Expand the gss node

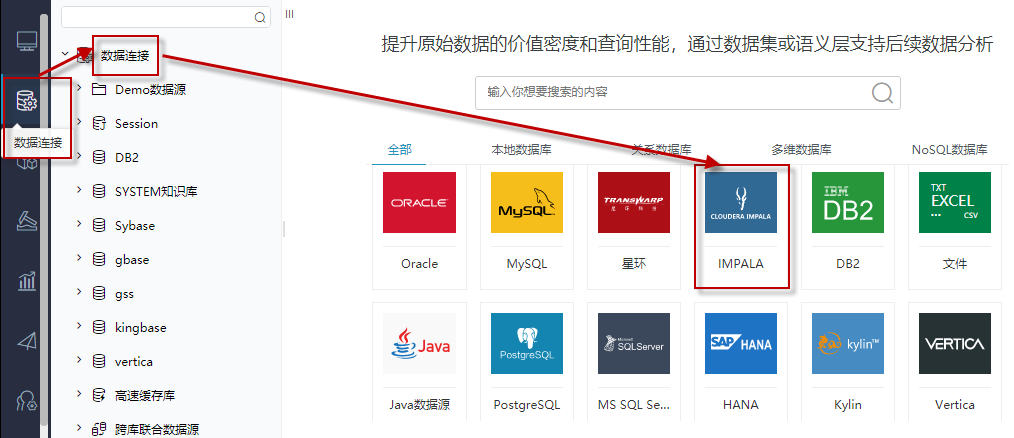(x=79, y=292)
